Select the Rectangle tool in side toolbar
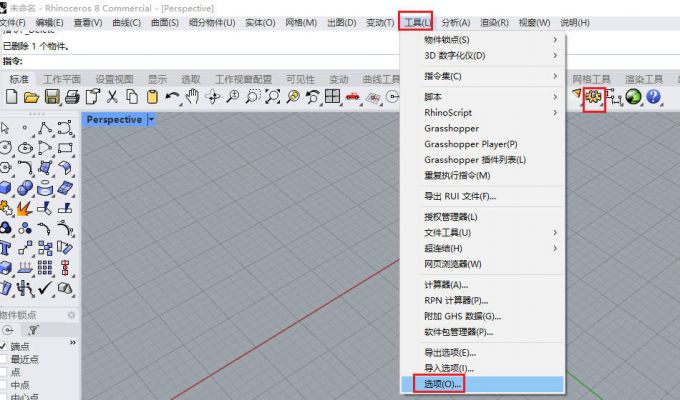 pos(65,148)
